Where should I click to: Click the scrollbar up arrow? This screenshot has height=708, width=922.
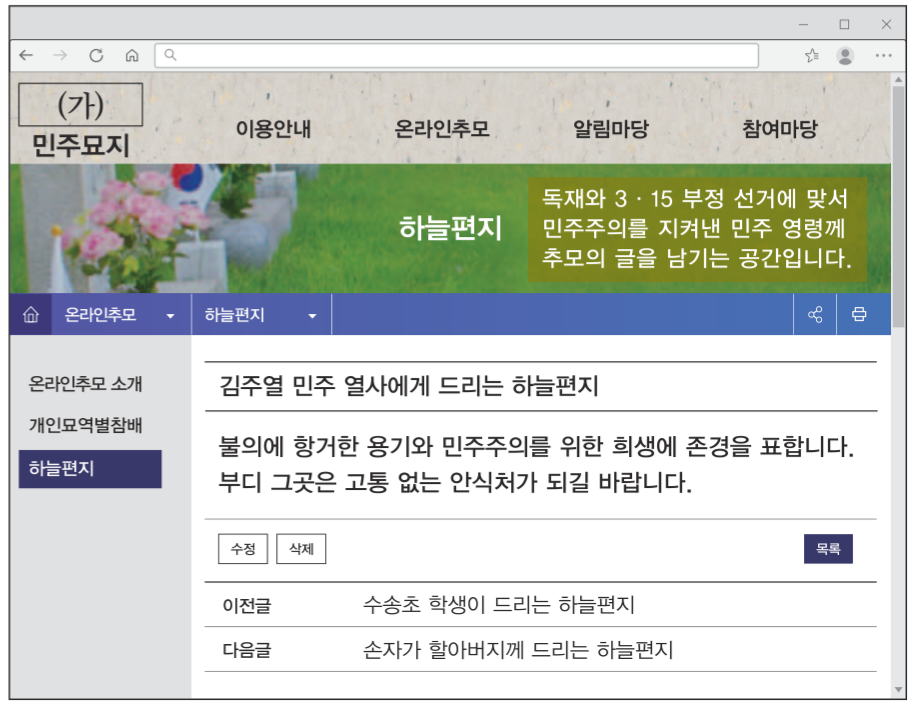pyautogui.click(x=898, y=79)
